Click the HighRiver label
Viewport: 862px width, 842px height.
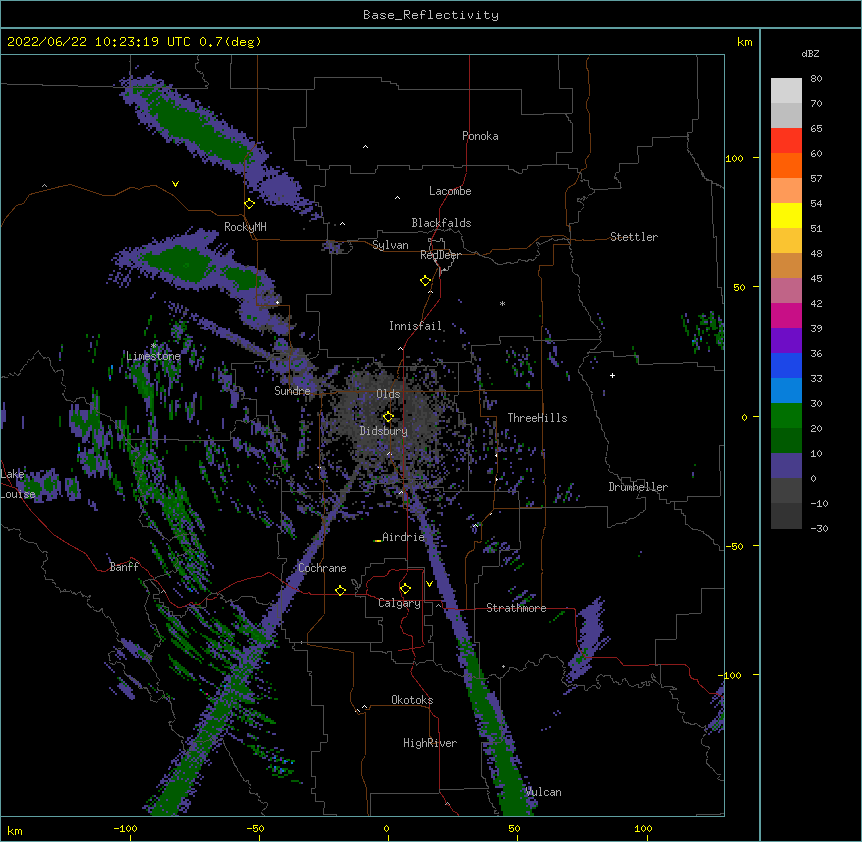click(430, 743)
